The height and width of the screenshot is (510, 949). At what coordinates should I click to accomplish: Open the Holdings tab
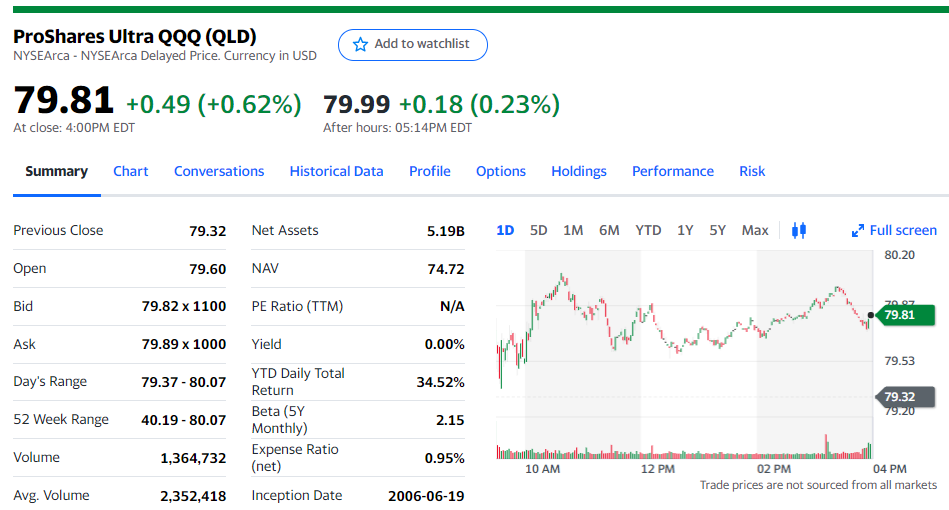579,171
